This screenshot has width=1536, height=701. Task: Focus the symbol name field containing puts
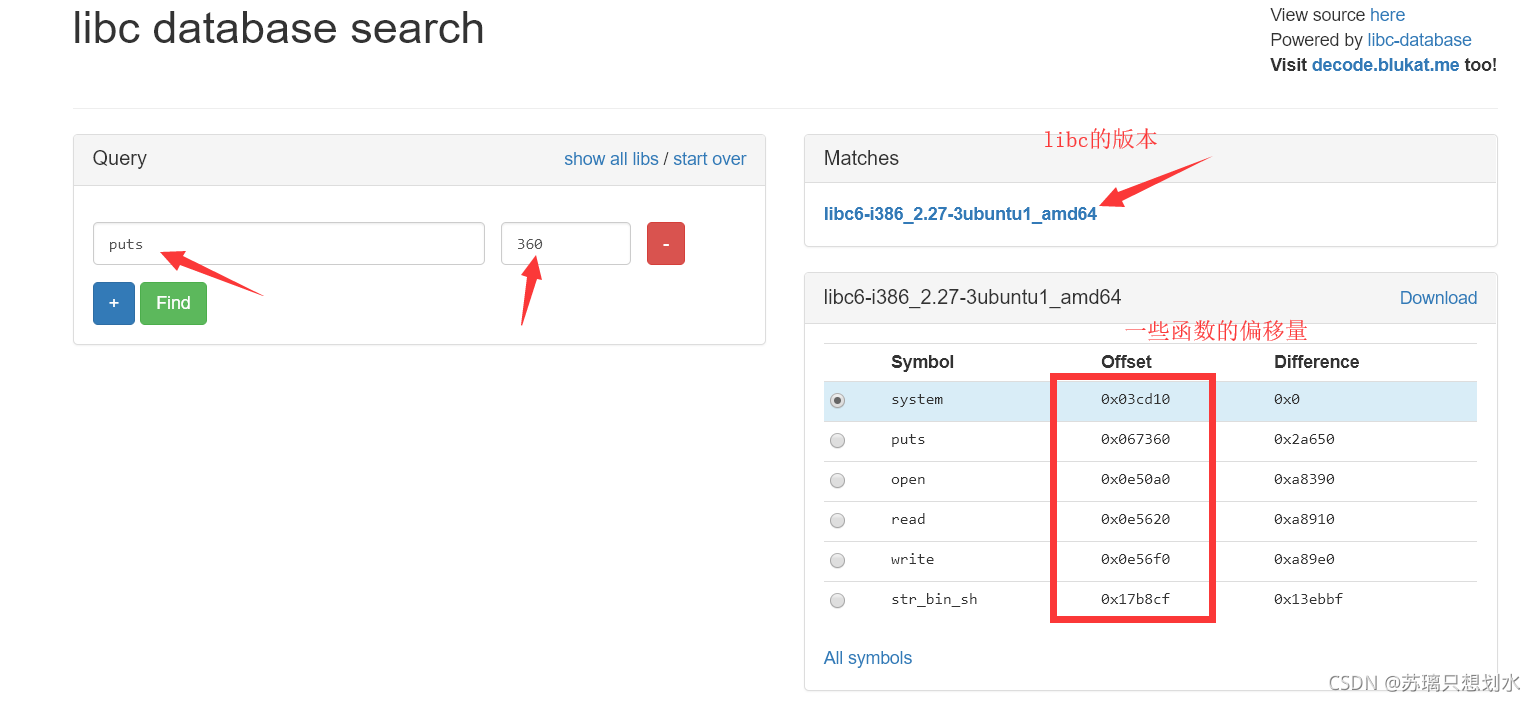[x=289, y=244]
